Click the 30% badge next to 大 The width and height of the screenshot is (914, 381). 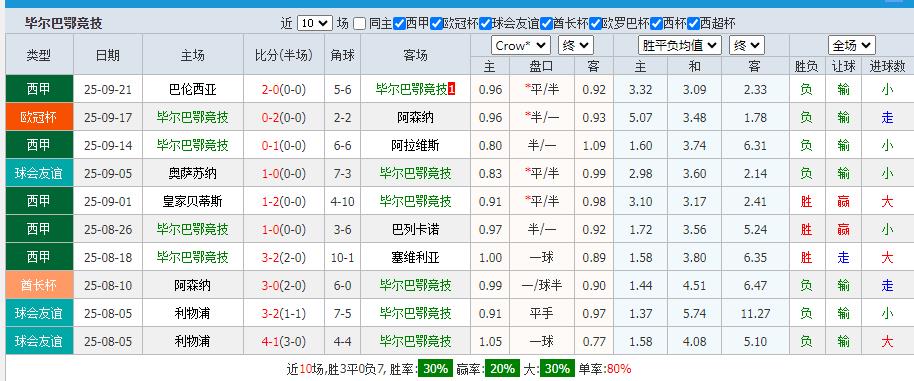tap(556, 368)
